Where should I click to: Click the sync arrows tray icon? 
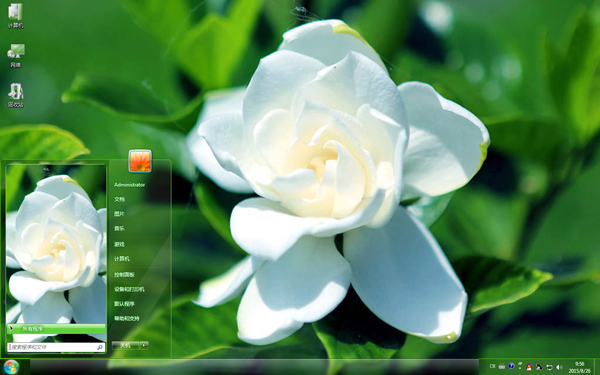point(549,367)
